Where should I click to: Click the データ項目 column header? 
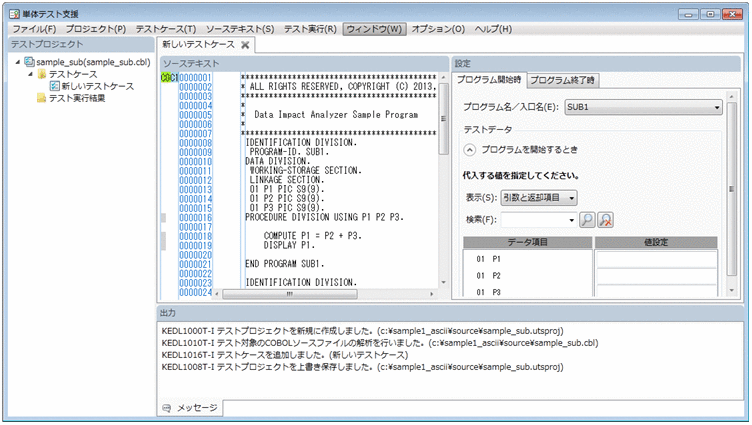[x=528, y=242]
